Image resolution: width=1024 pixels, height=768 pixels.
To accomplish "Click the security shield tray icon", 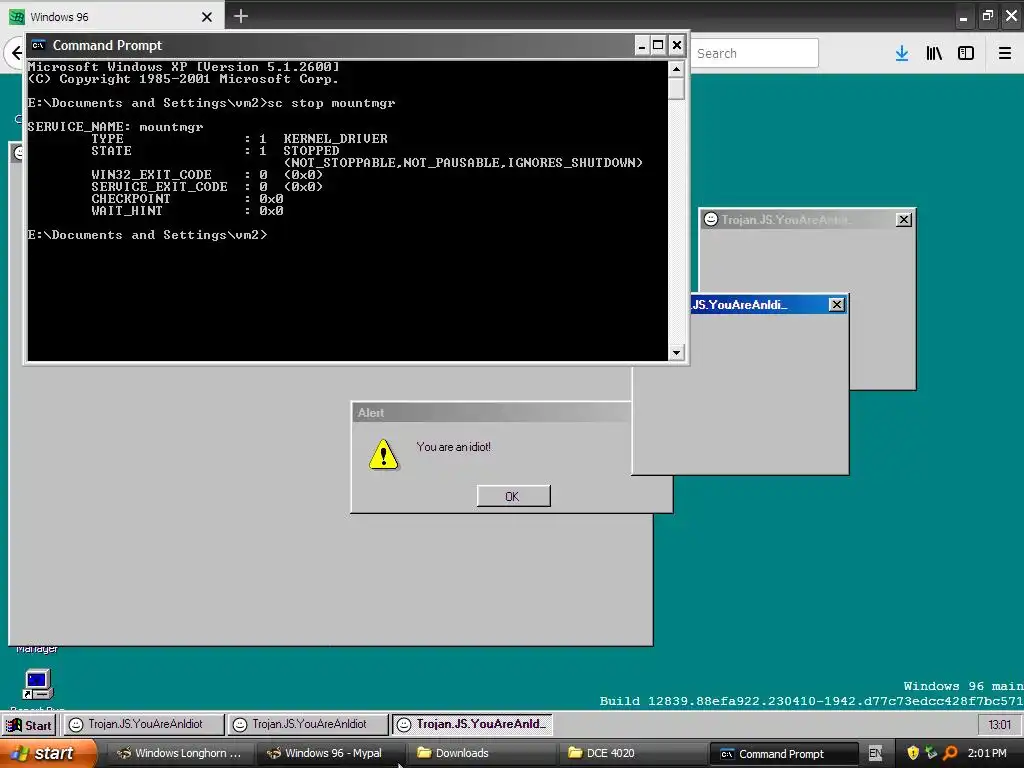I will coord(913,754).
